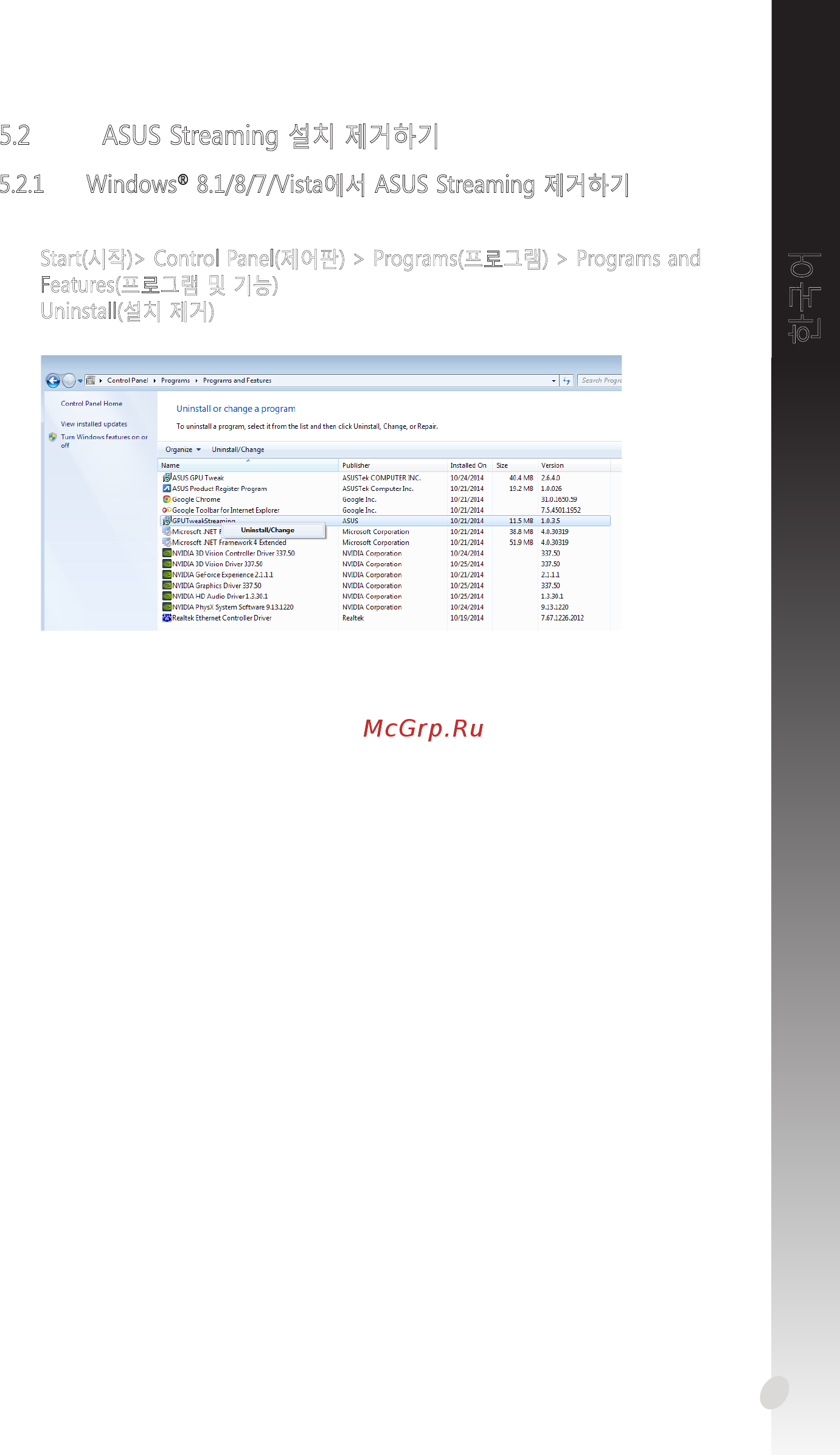Screen dimensions: 840x1455
Task: Sort list by Publisher column header
Action: pos(393,466)
